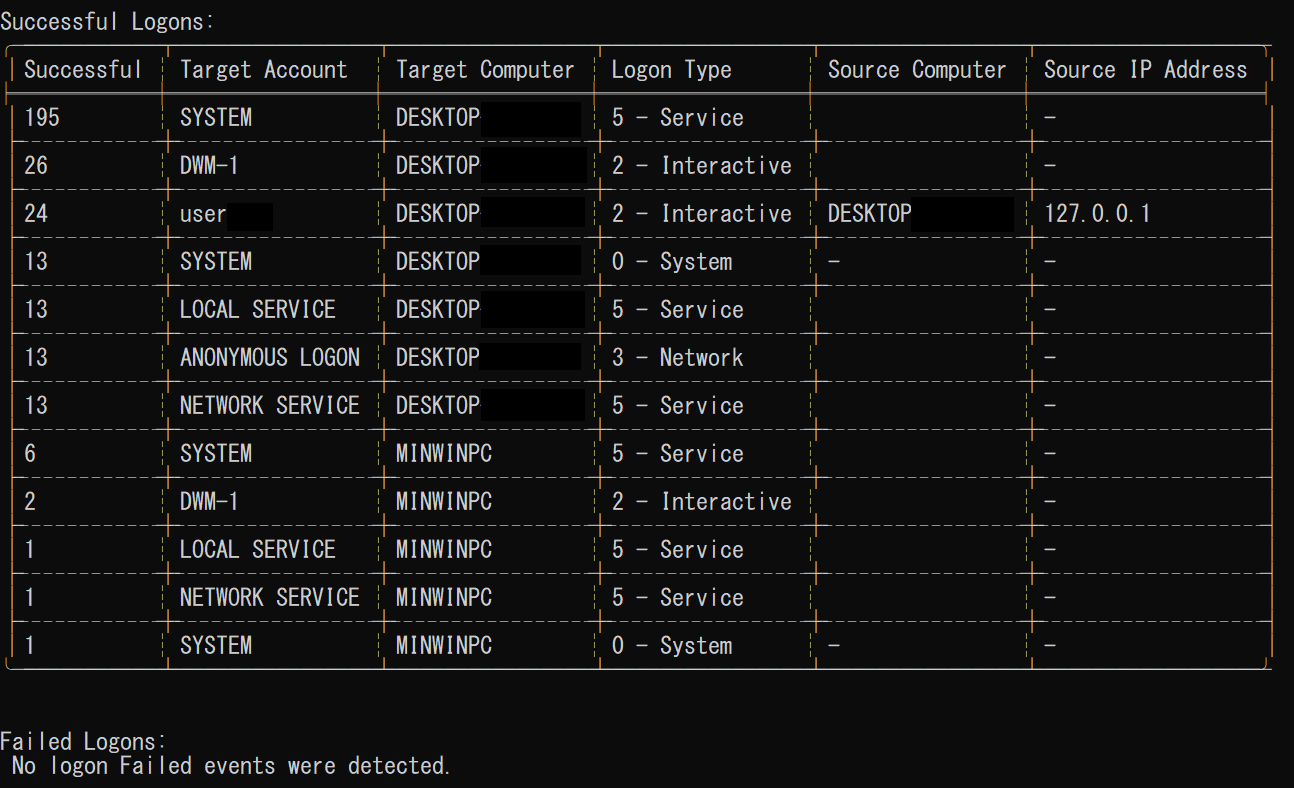The width and height of the screenshot is (1294, 788).
Task: Click the 'Logon Type' column header
Action: [x=671, y=70]
